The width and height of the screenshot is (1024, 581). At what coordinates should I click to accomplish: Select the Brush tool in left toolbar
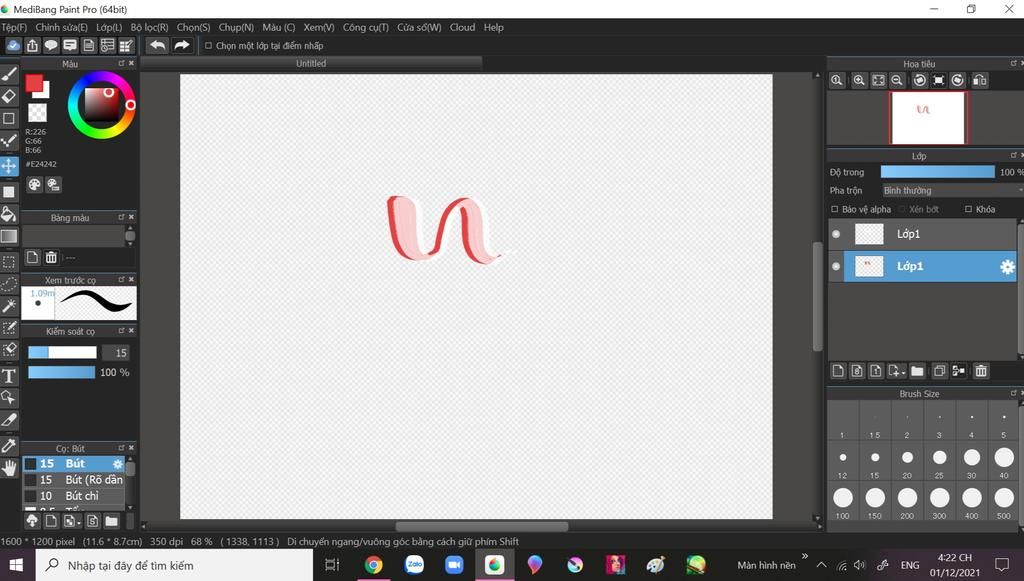[x=9, y=74]
